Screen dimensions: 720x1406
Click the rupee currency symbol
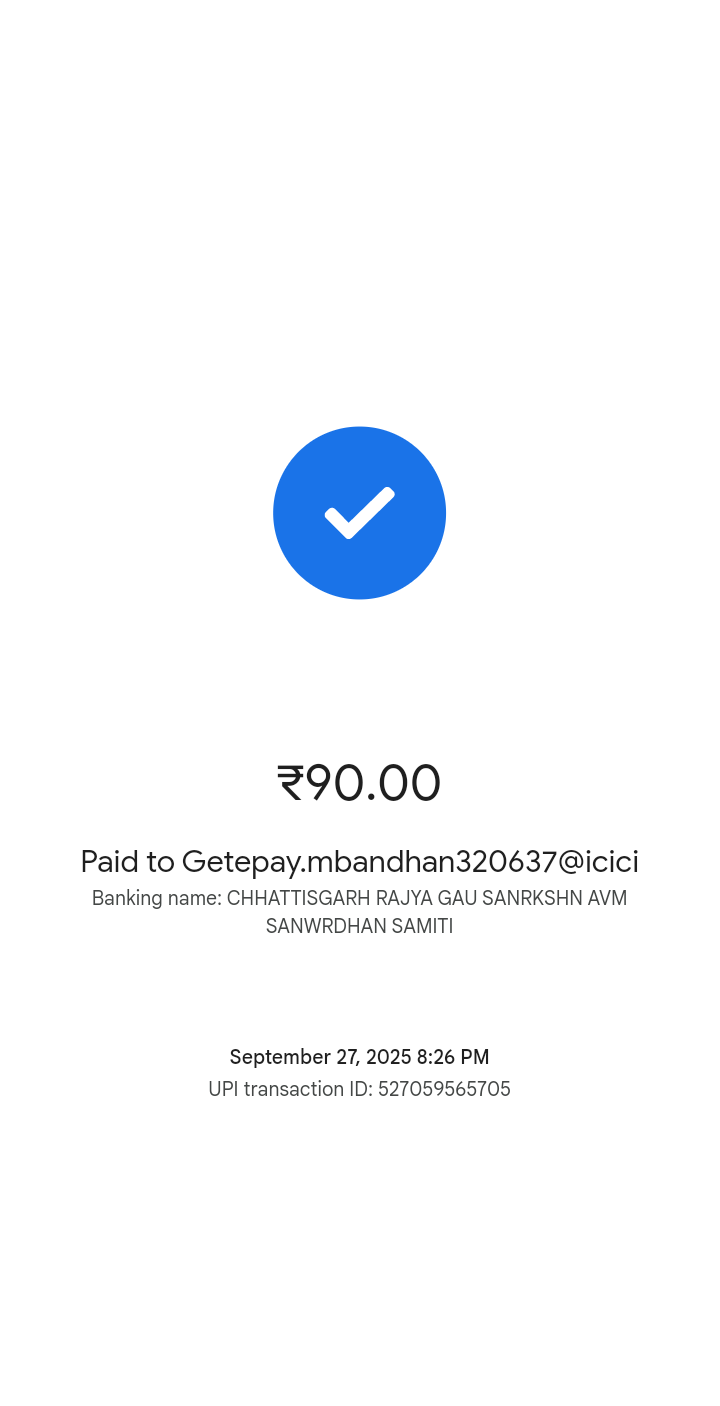tap(290, 784)
